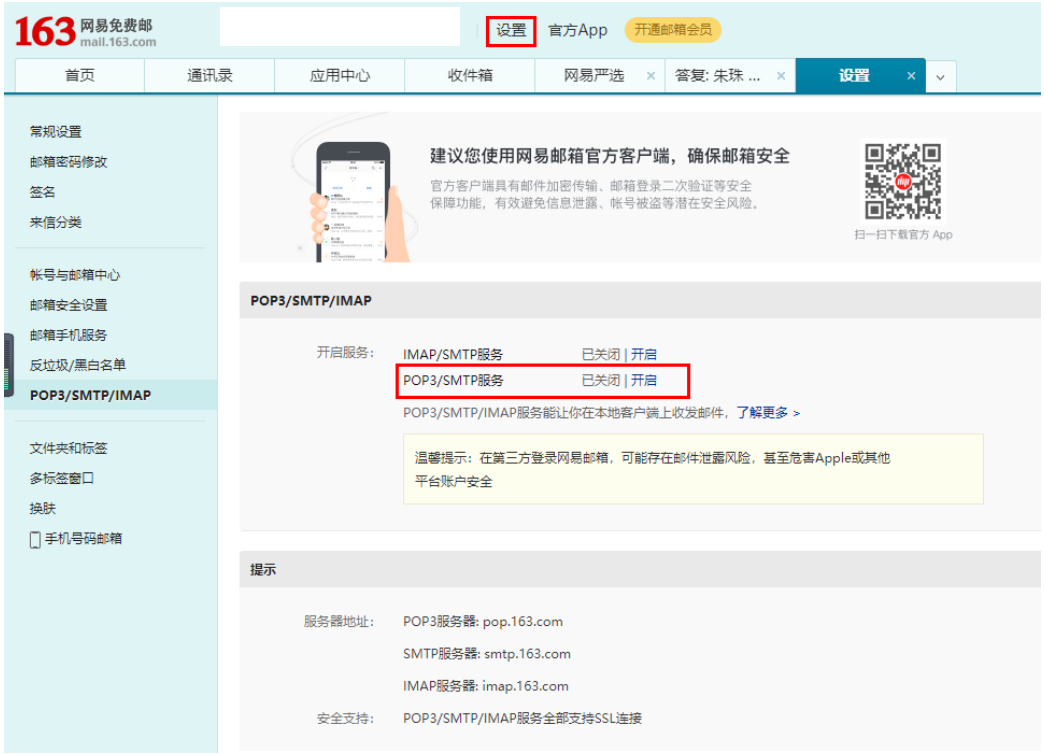
Task: Open 邮箱手机服务 in the sidebar
Action: [69, 335]
